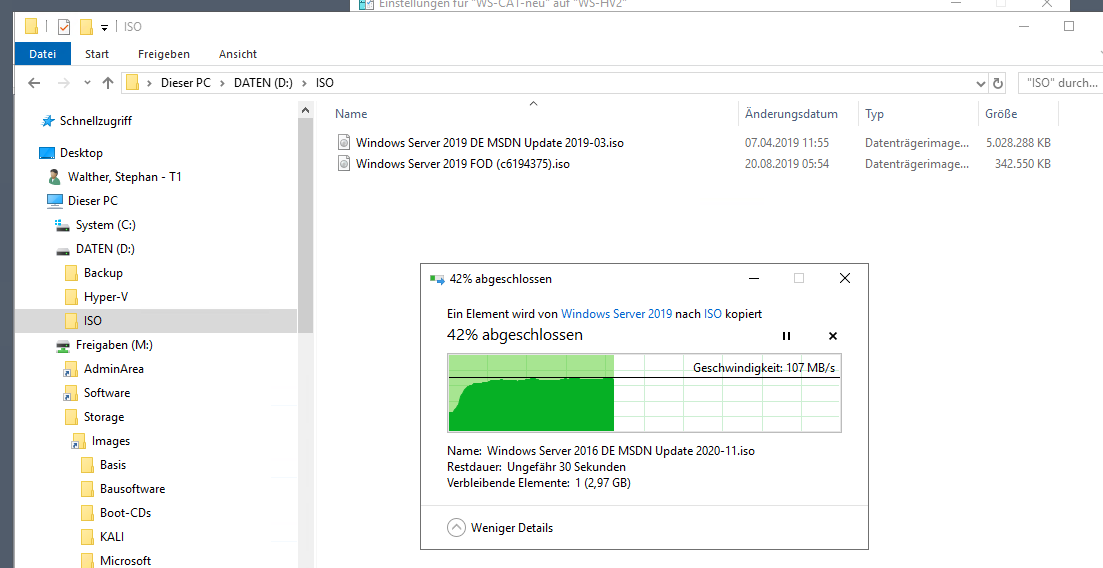Switch to the Ansicht ribbon tab
This screenshot has width=1103, height=568.
pyautogui.click(x=238, y=54)
